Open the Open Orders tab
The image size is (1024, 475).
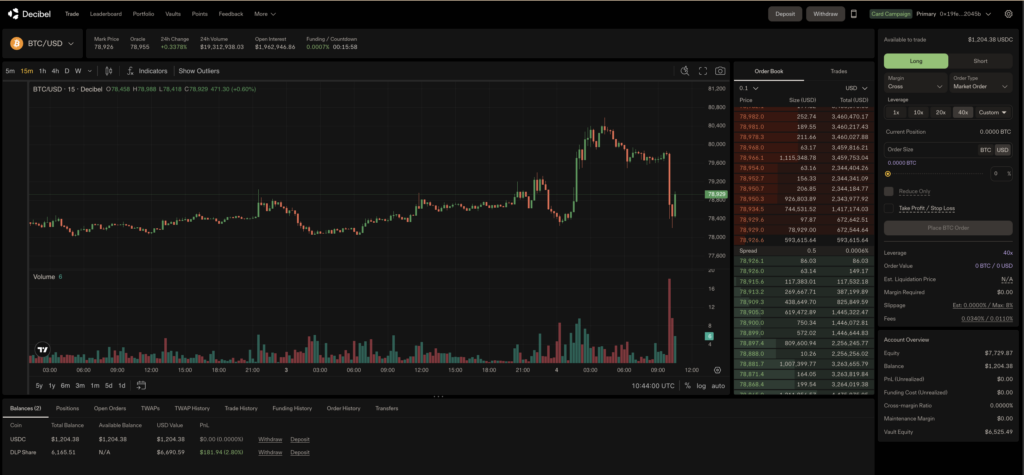click(110, 408)
